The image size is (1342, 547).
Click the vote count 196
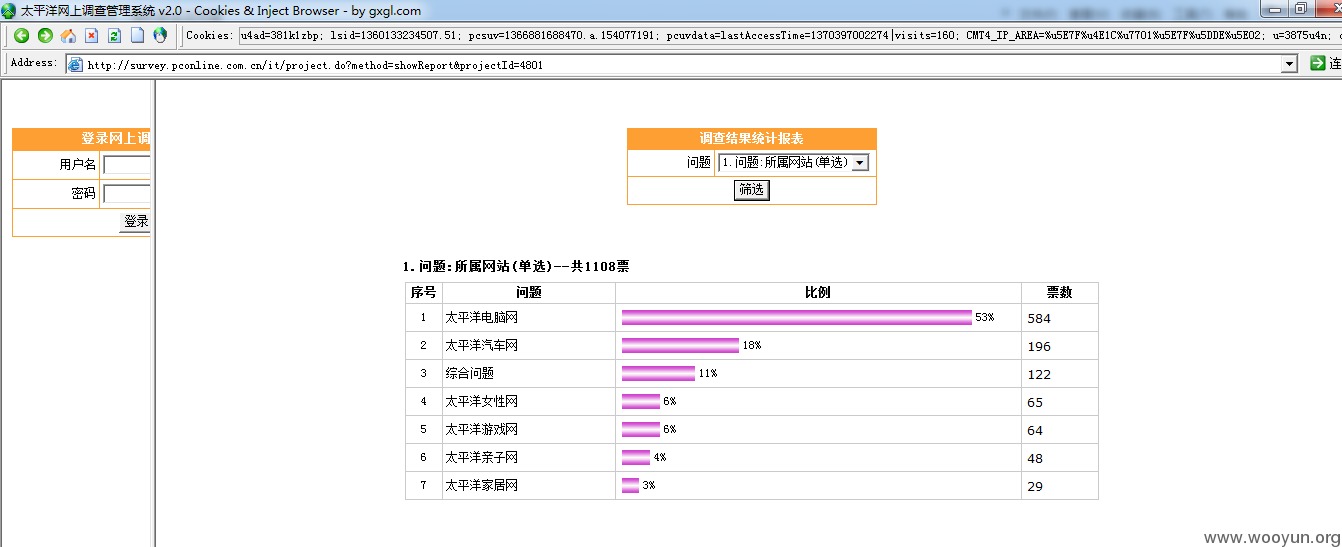pos(1039,347)
